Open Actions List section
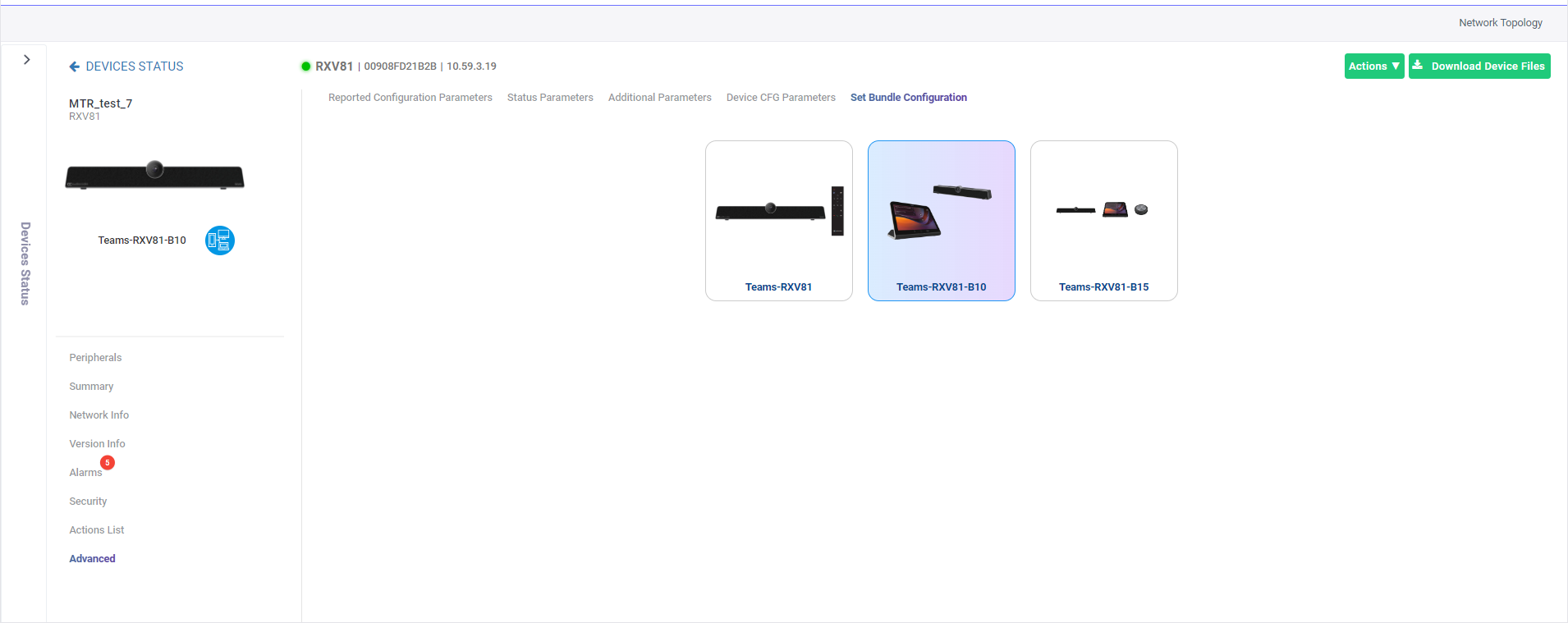 click(97, 530)
